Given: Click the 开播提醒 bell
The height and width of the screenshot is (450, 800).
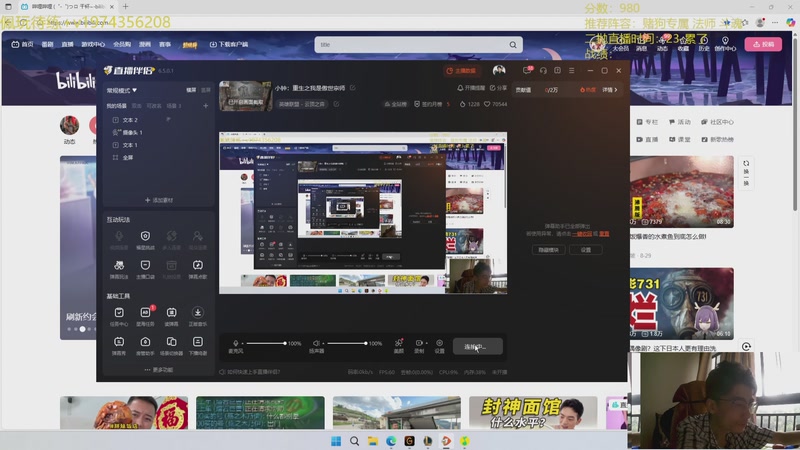Looking at the screenshot, I should [460, 88].
